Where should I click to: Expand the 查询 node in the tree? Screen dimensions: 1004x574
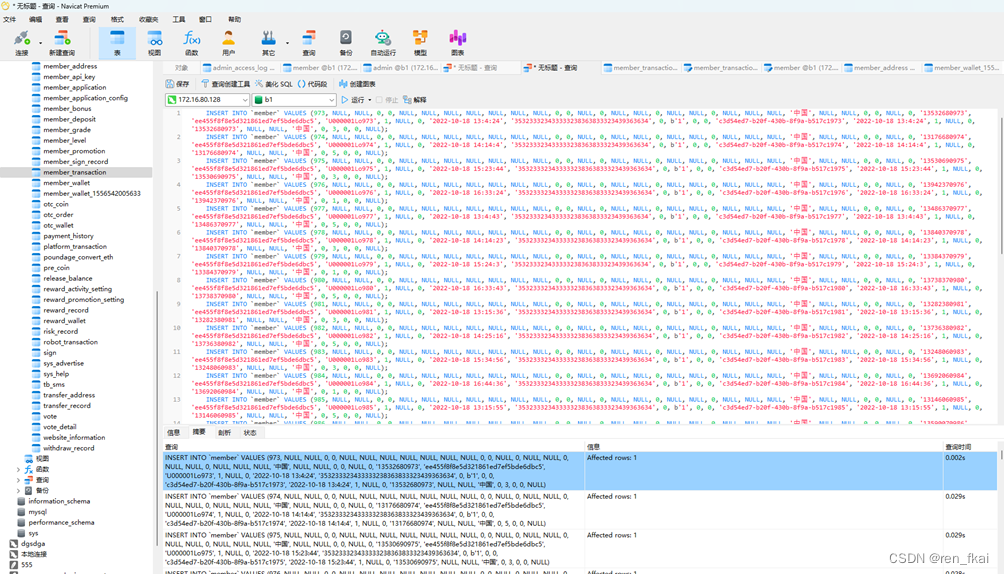coord(18,480)
